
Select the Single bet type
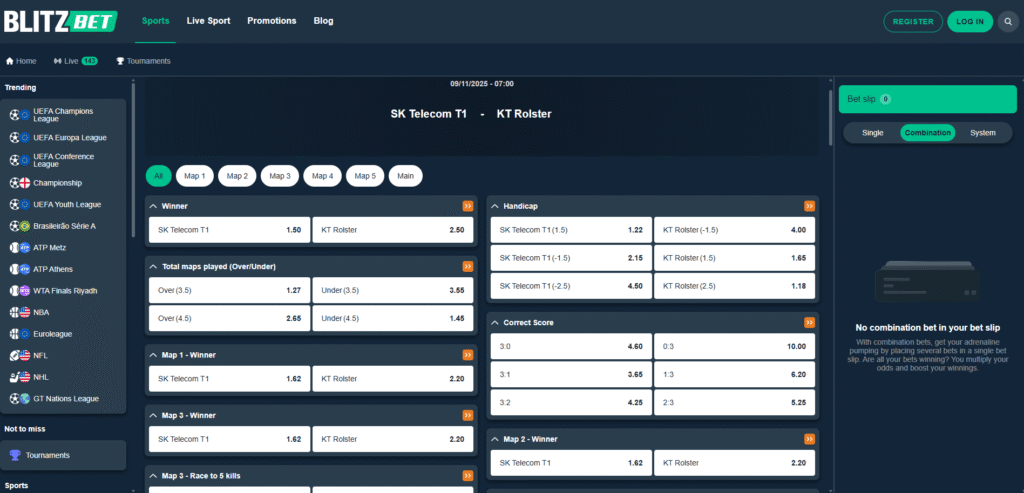point(872,133)
